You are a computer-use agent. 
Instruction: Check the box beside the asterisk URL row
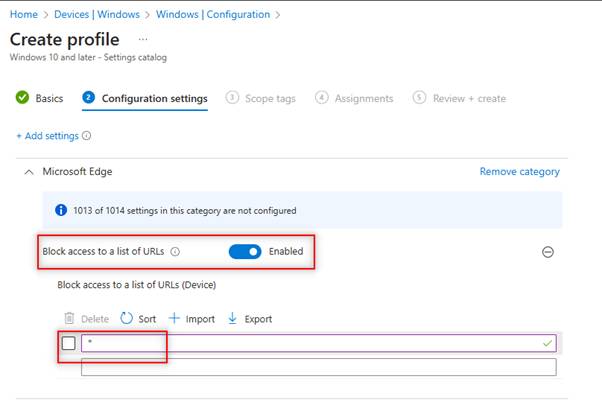click(68, 343)
